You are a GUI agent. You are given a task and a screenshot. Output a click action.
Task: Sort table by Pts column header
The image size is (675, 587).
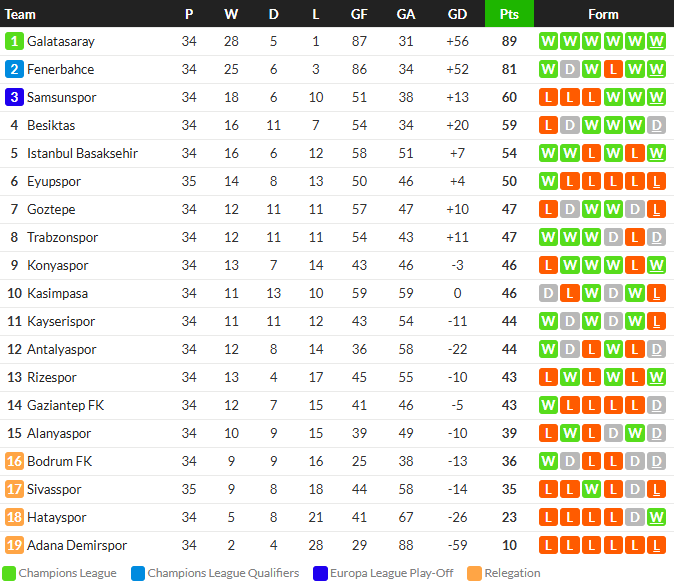click(x=509, y=14)
